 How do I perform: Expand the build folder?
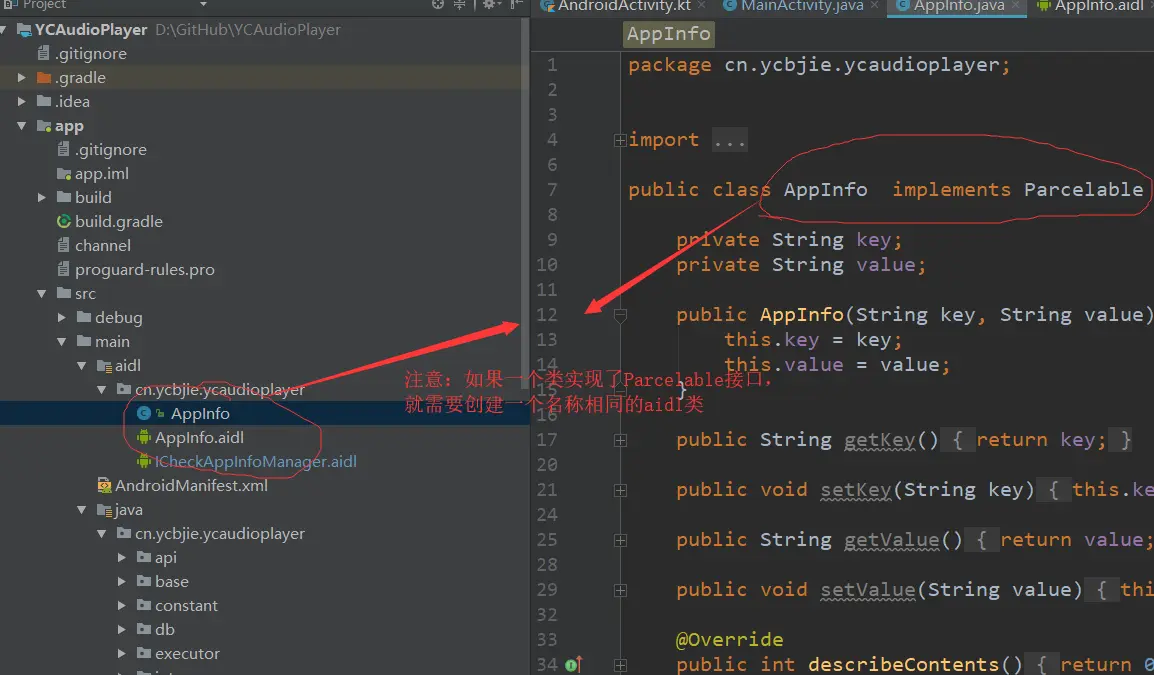(42, 197)
